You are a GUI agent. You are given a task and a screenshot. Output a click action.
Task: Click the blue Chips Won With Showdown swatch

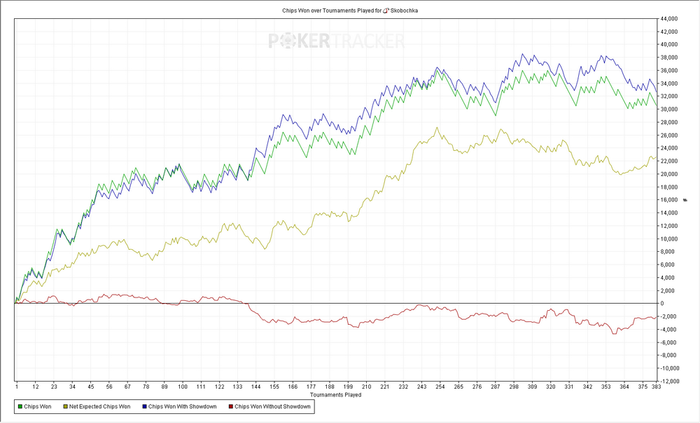144,406
